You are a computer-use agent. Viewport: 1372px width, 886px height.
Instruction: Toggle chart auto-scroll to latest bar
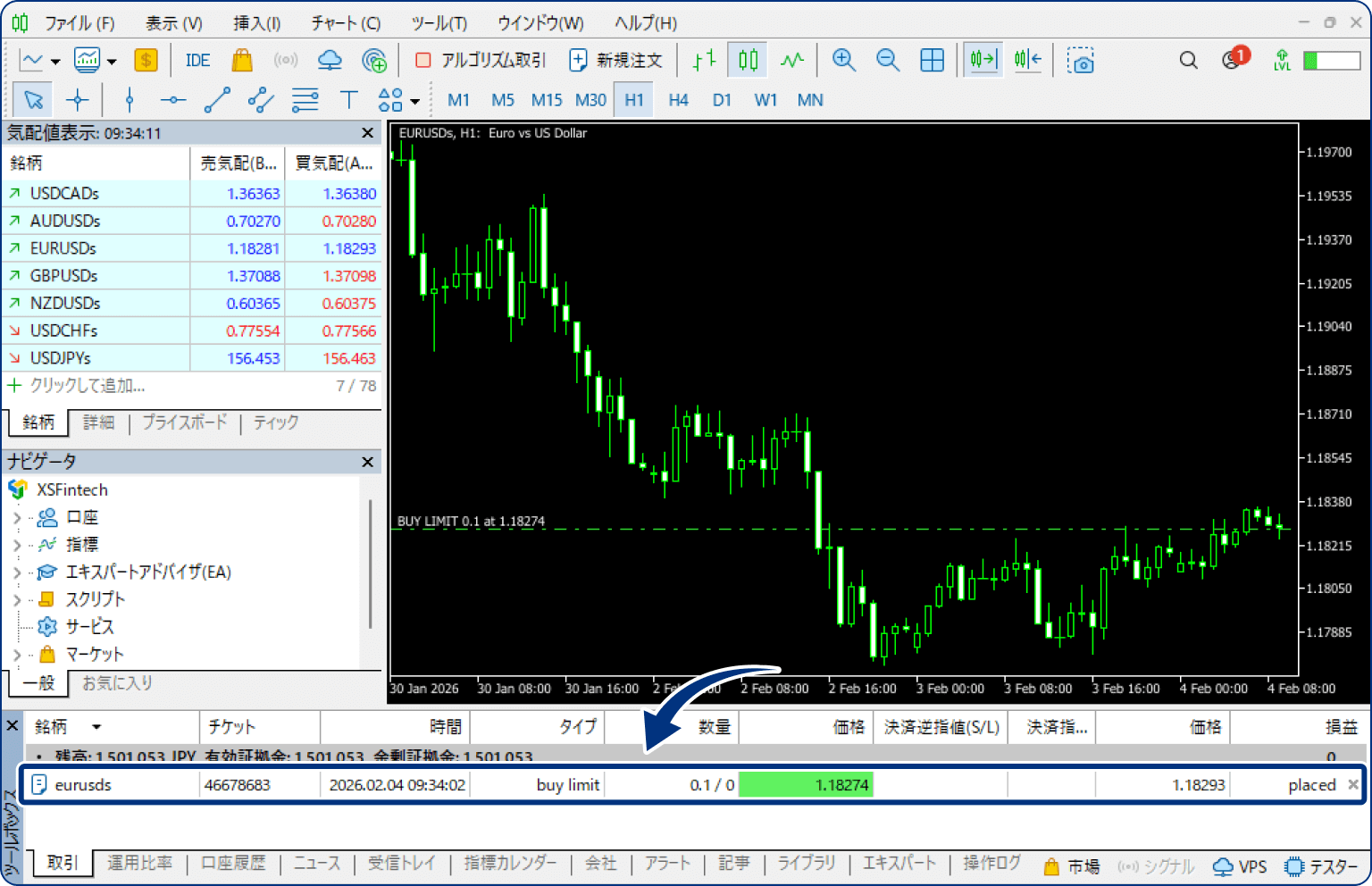click(983, 60)
